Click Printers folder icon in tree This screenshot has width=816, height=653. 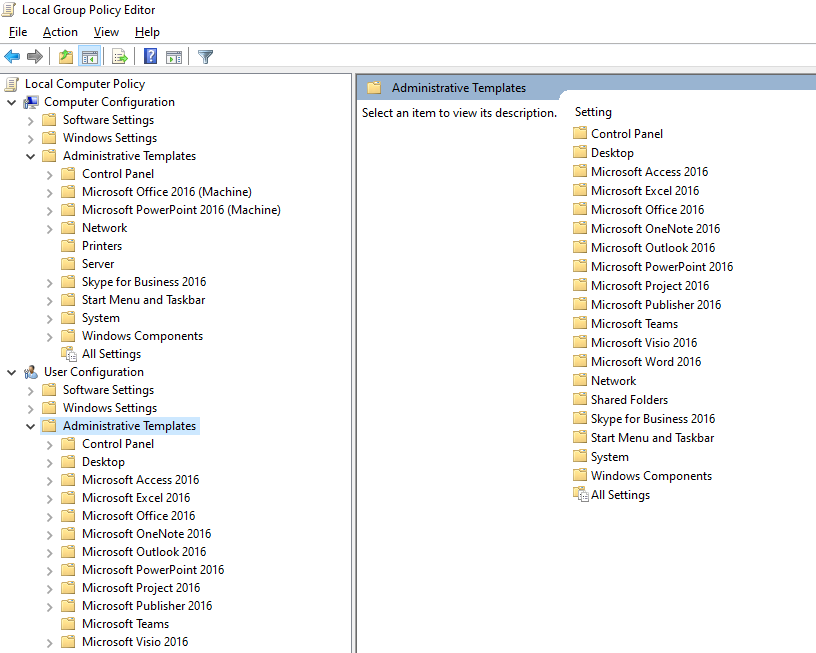(x=68, y=246)
